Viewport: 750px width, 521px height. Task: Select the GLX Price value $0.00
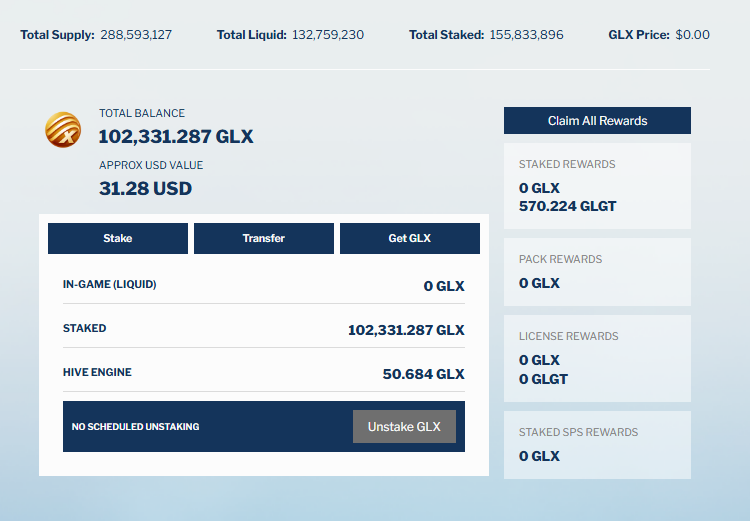tap(692, 35)
